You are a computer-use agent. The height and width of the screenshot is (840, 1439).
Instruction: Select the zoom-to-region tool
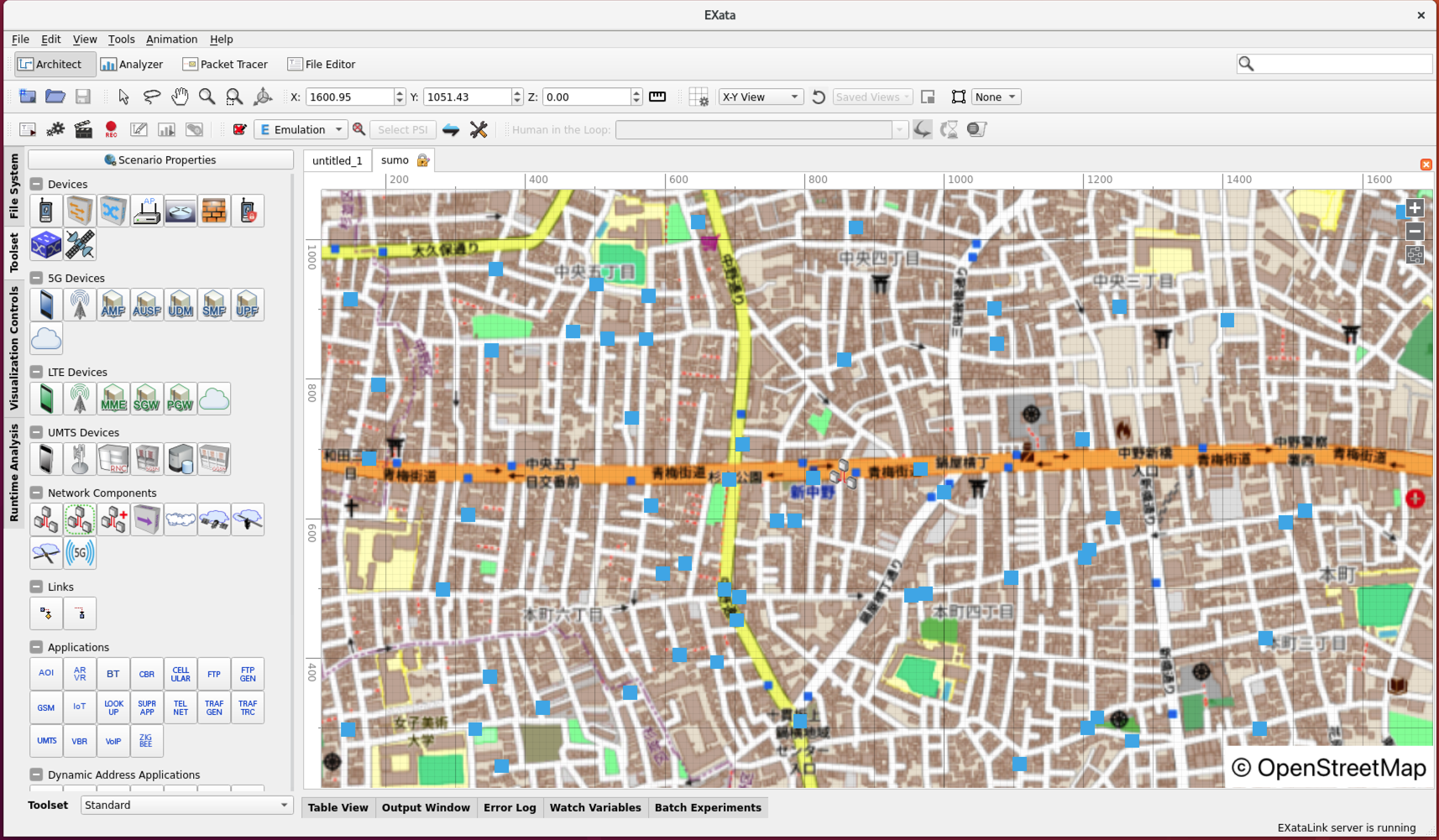pos(234,97)
